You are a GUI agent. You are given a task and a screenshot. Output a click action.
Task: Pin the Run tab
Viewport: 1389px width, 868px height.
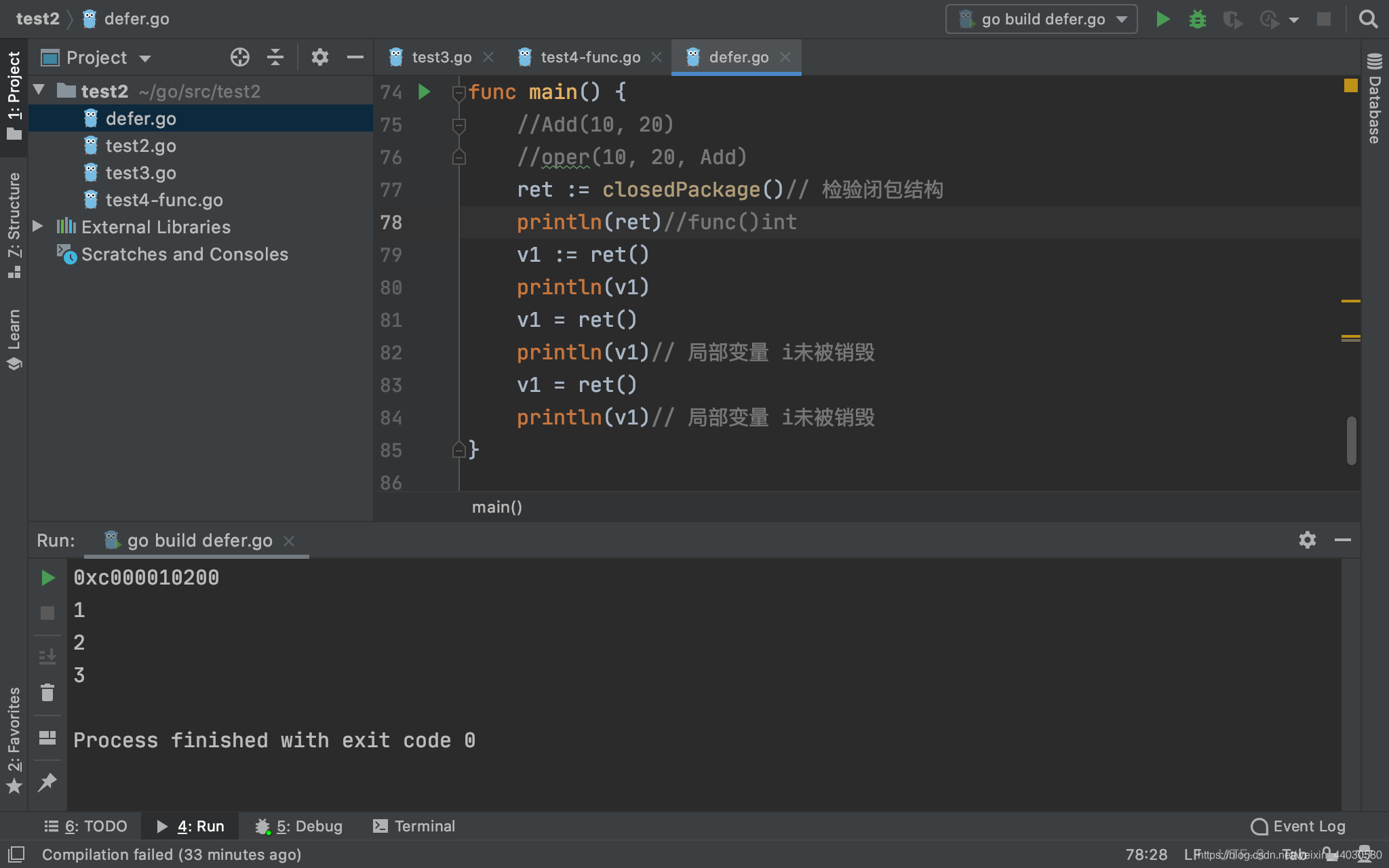47,782
